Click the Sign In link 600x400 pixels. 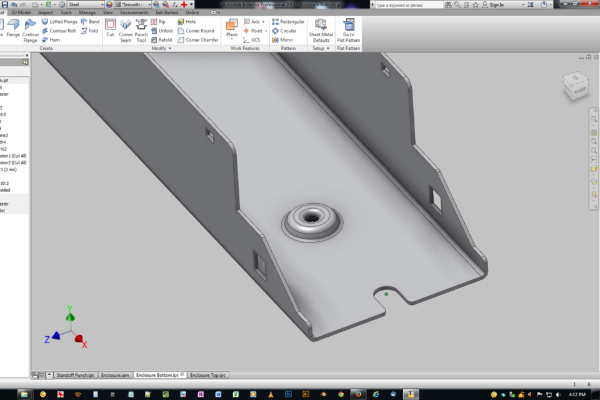point(496,4)
